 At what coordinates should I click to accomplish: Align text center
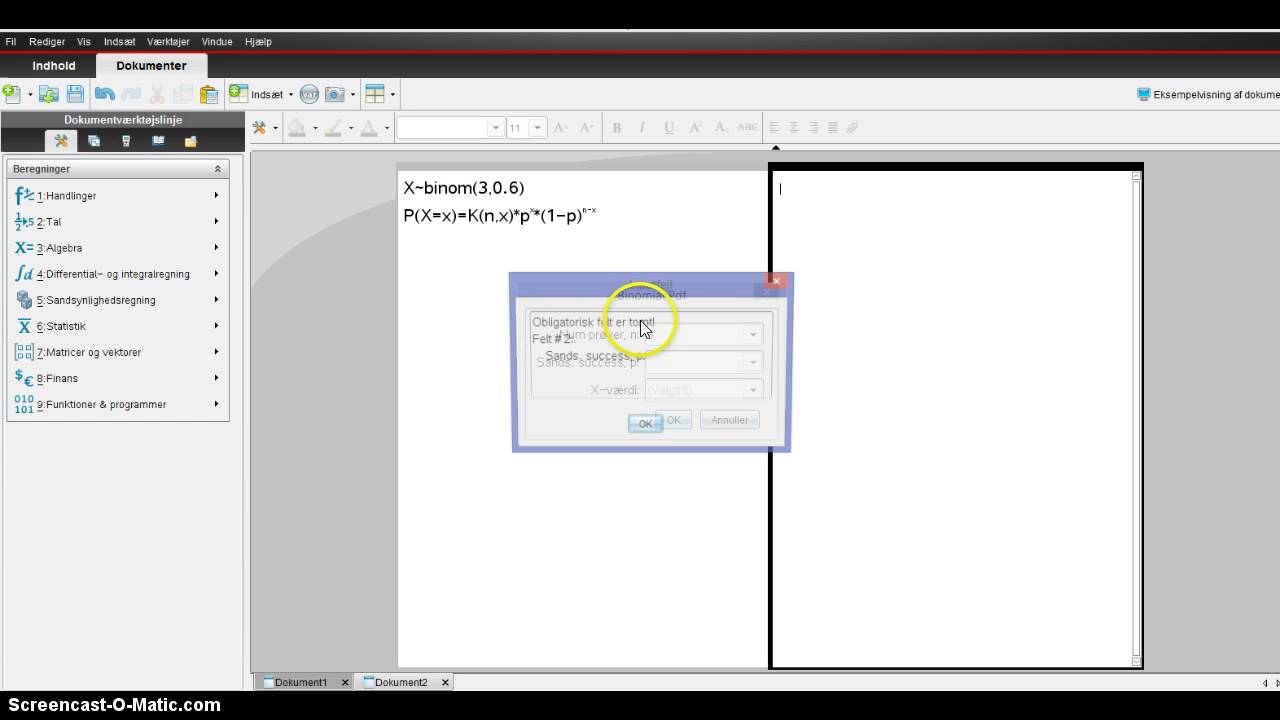coord(794,127)
